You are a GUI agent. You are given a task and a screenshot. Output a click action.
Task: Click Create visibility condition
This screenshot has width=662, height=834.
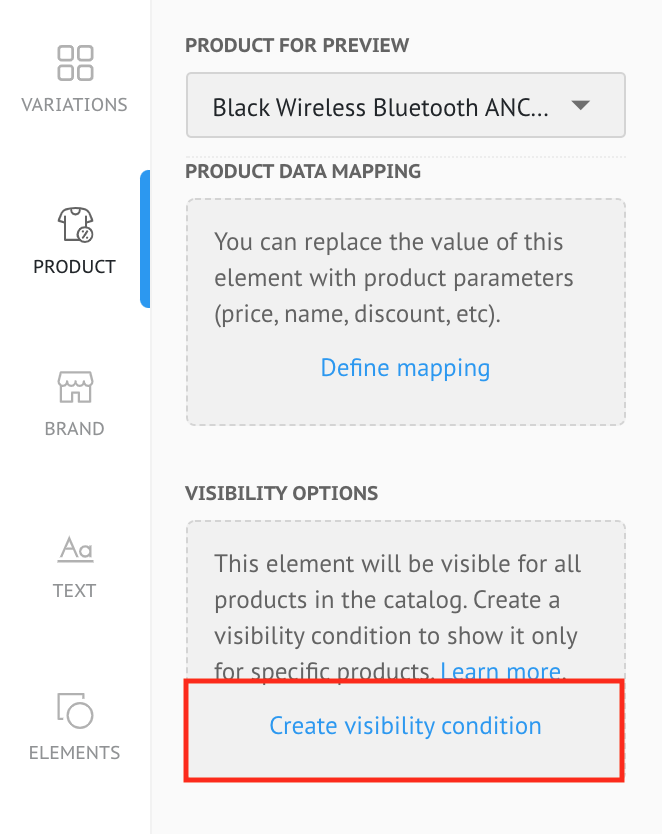pyautogui.click(x=405, y=726)
